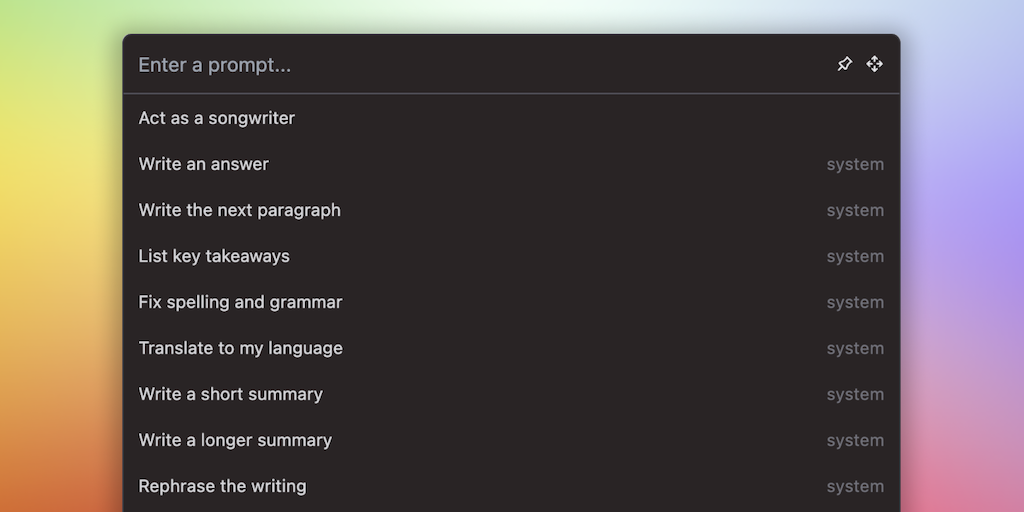
Task: Pin the prompt window
Action: [x=845, y=64]
